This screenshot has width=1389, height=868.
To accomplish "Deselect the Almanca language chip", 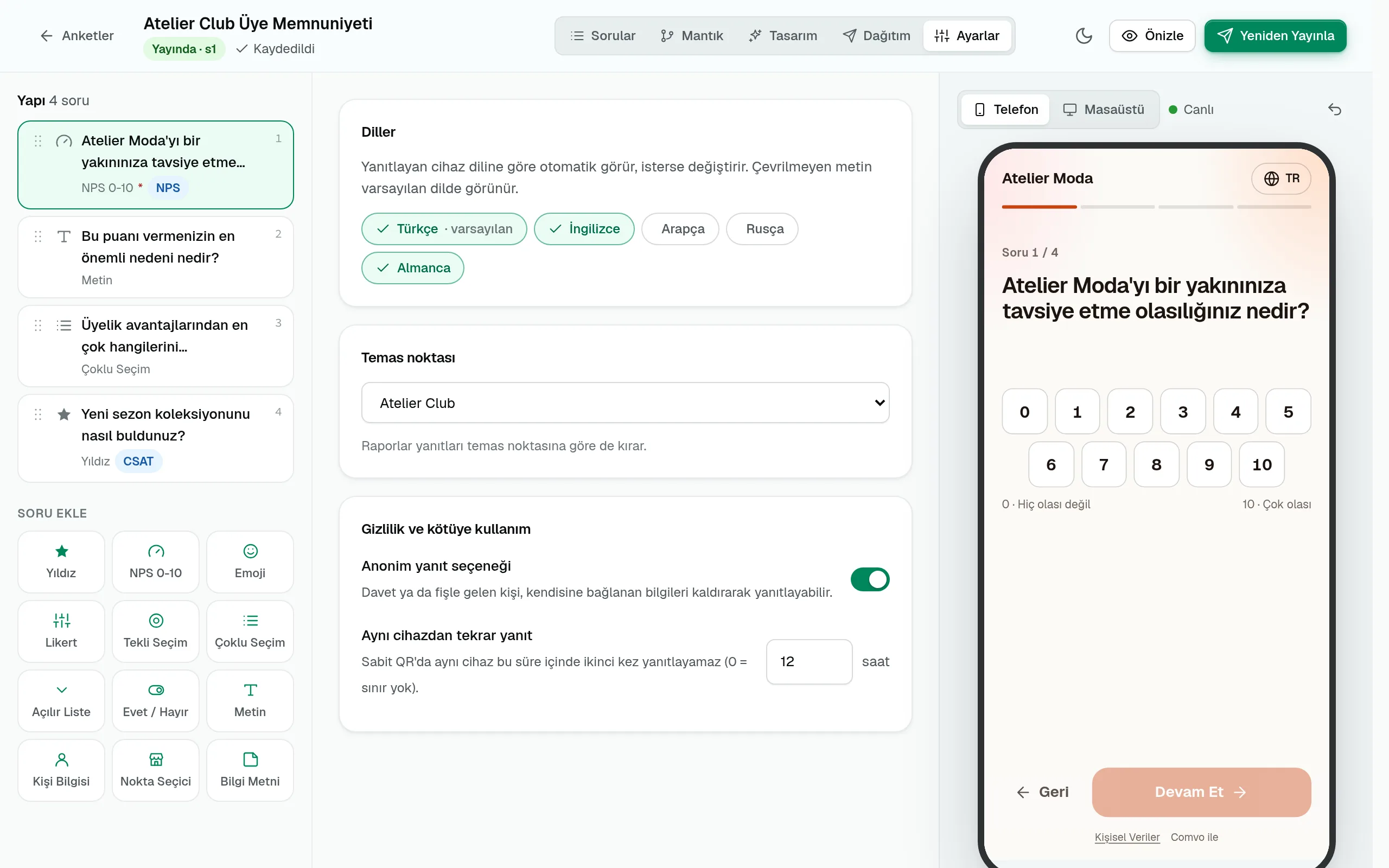I will coord(413,267).
